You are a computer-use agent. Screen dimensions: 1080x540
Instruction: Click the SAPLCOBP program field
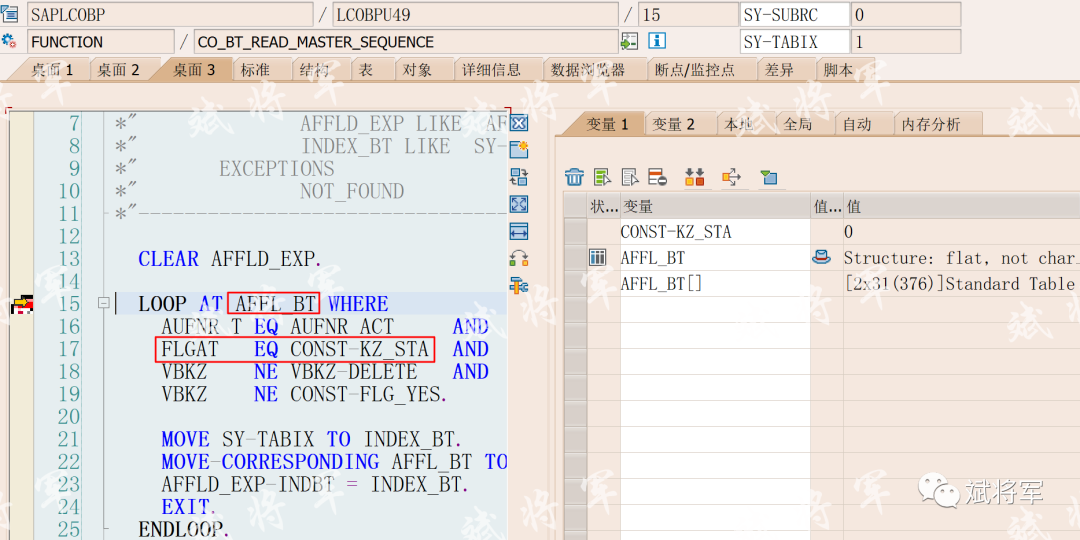tap(169, 14)
